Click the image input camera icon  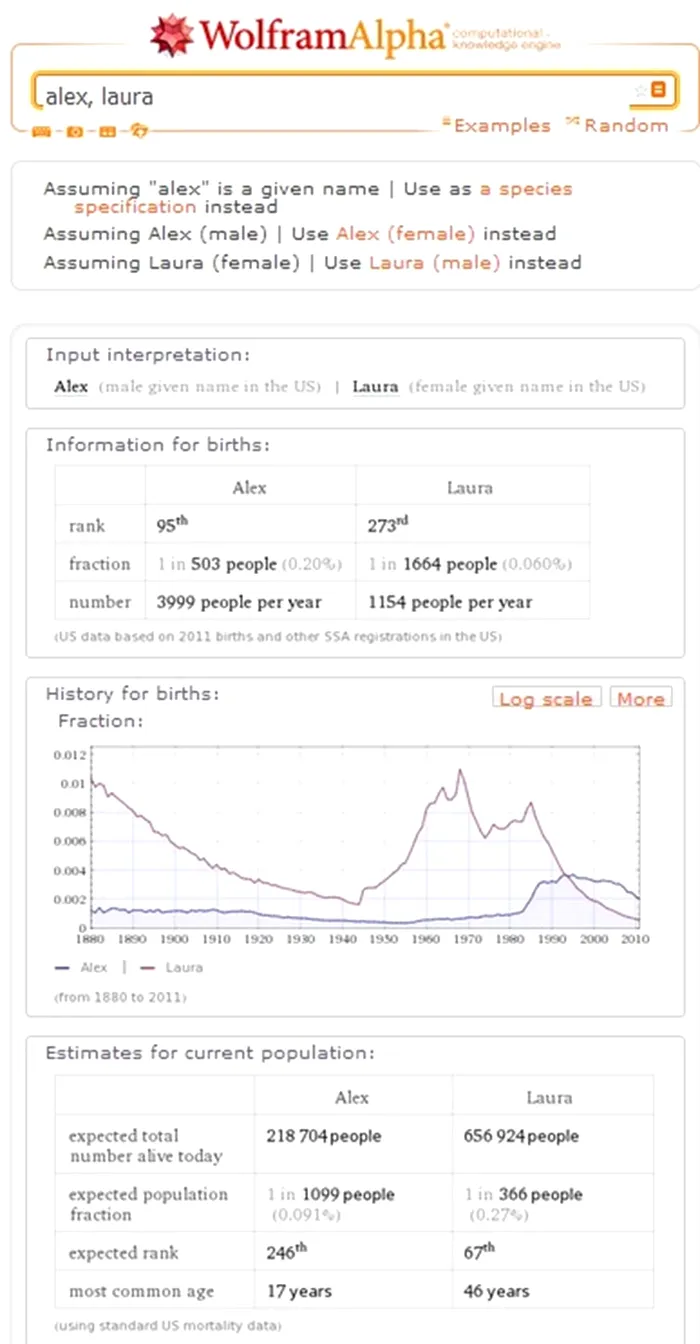point(73,131)
